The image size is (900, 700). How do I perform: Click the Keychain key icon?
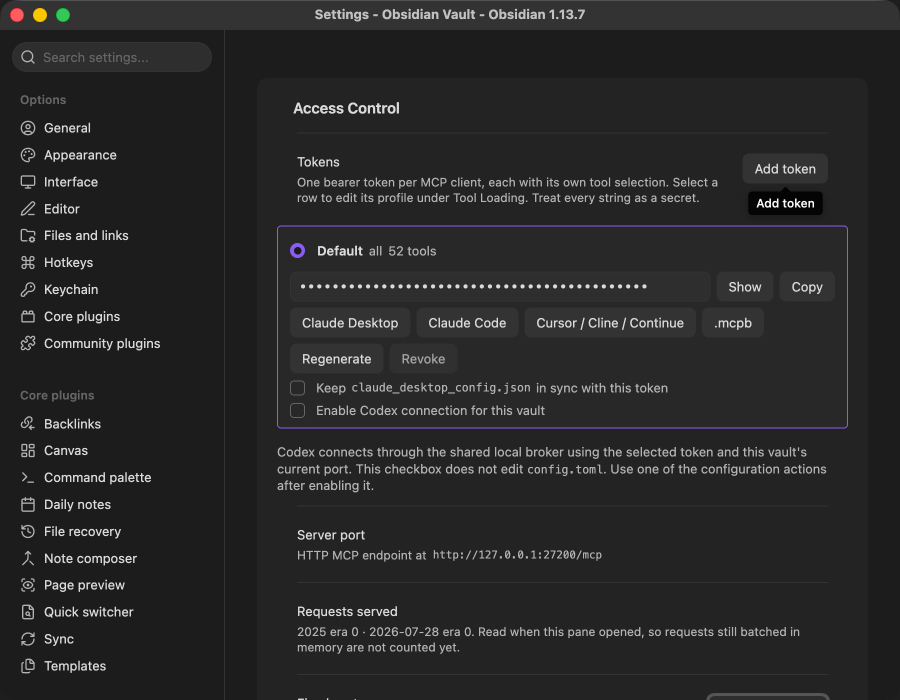coord(28,289)
